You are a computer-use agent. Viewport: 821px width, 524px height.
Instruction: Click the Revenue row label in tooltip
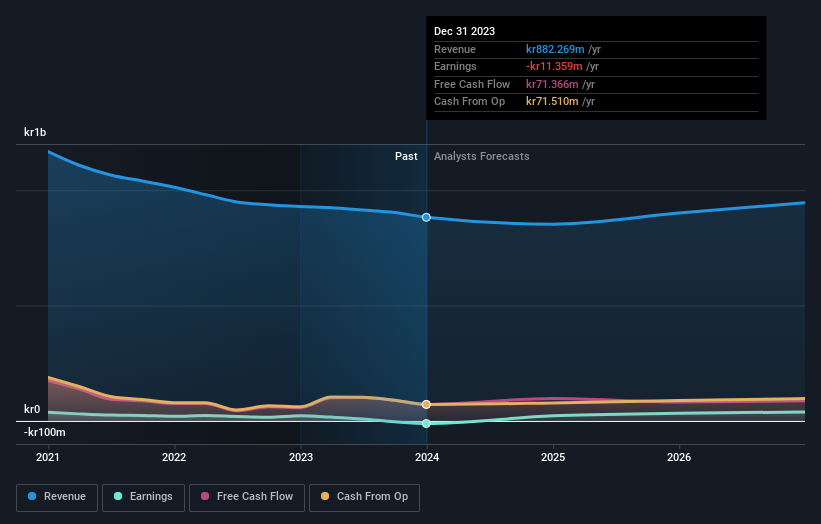(455, 49)
